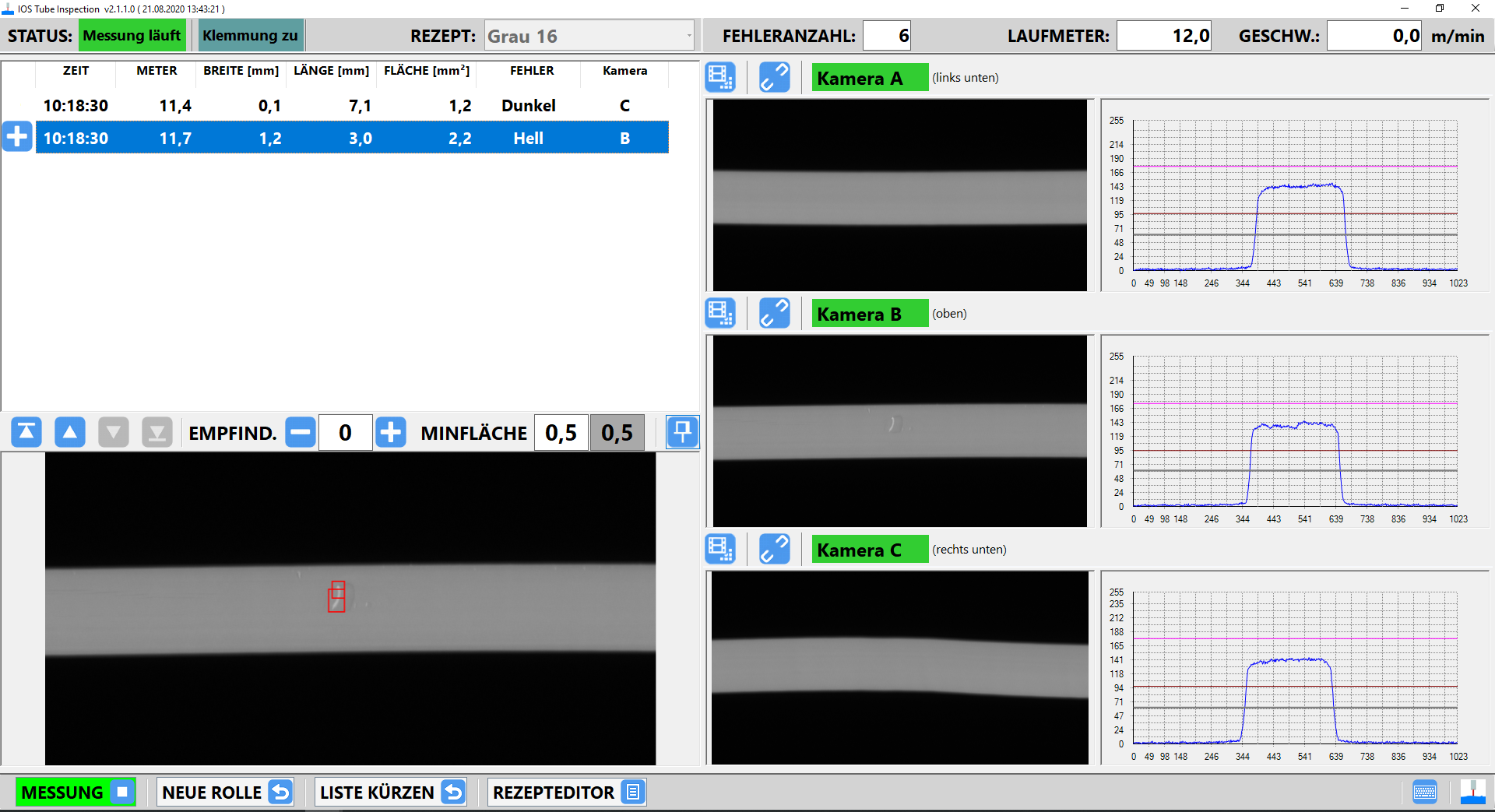This screenshot has width=1495, height=812.
Task: Jump to first defect with top arrow icon
Action: (26, 432)
